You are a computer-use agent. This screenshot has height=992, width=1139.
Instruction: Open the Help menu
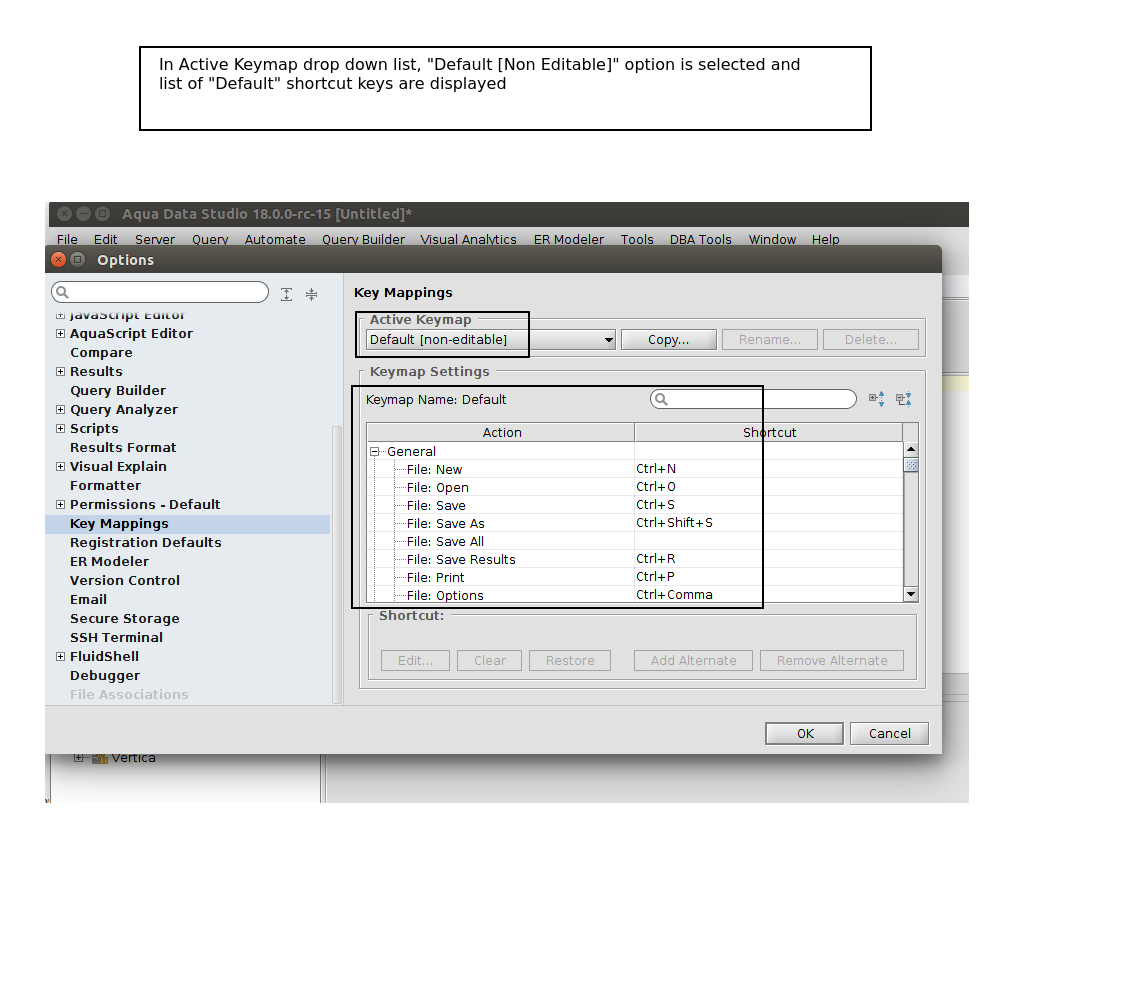[825, 239]
